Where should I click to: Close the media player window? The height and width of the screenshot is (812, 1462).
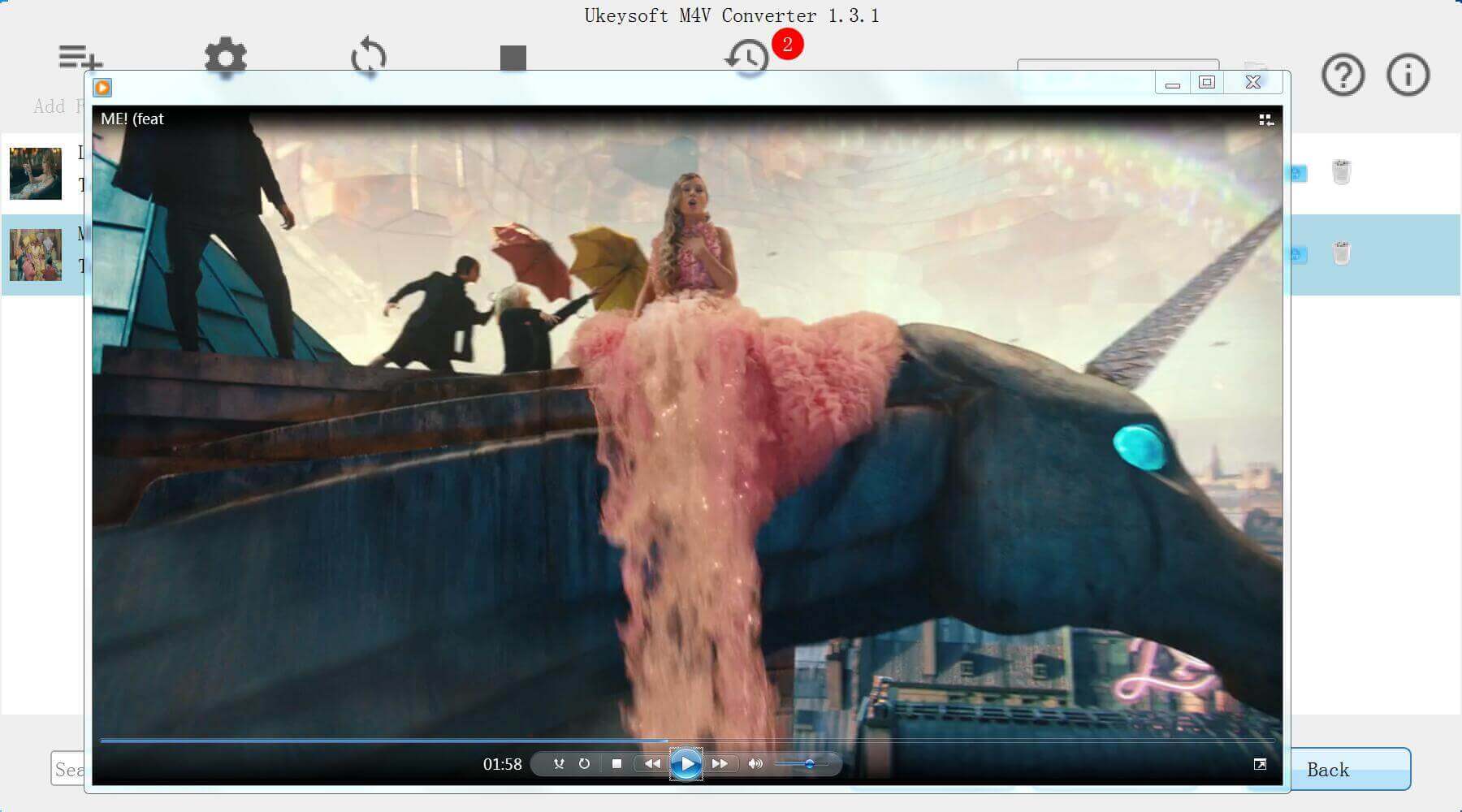tap(1253, 83)
